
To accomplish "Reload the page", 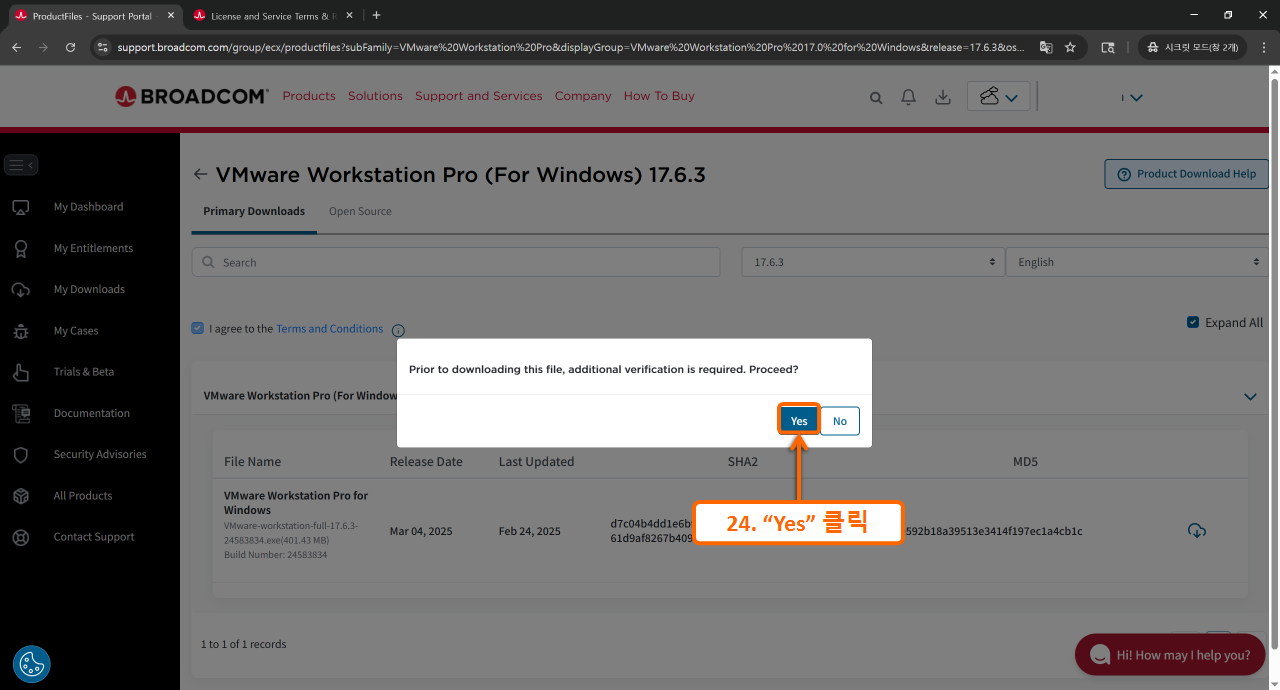I will coord(70,47).
